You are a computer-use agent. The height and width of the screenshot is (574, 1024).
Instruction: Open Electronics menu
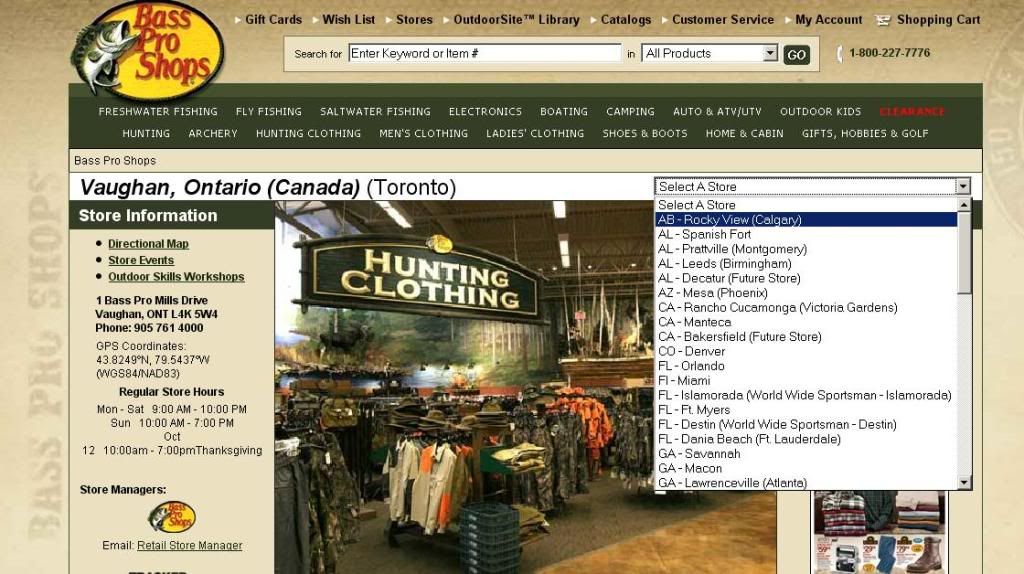[485, 112]
